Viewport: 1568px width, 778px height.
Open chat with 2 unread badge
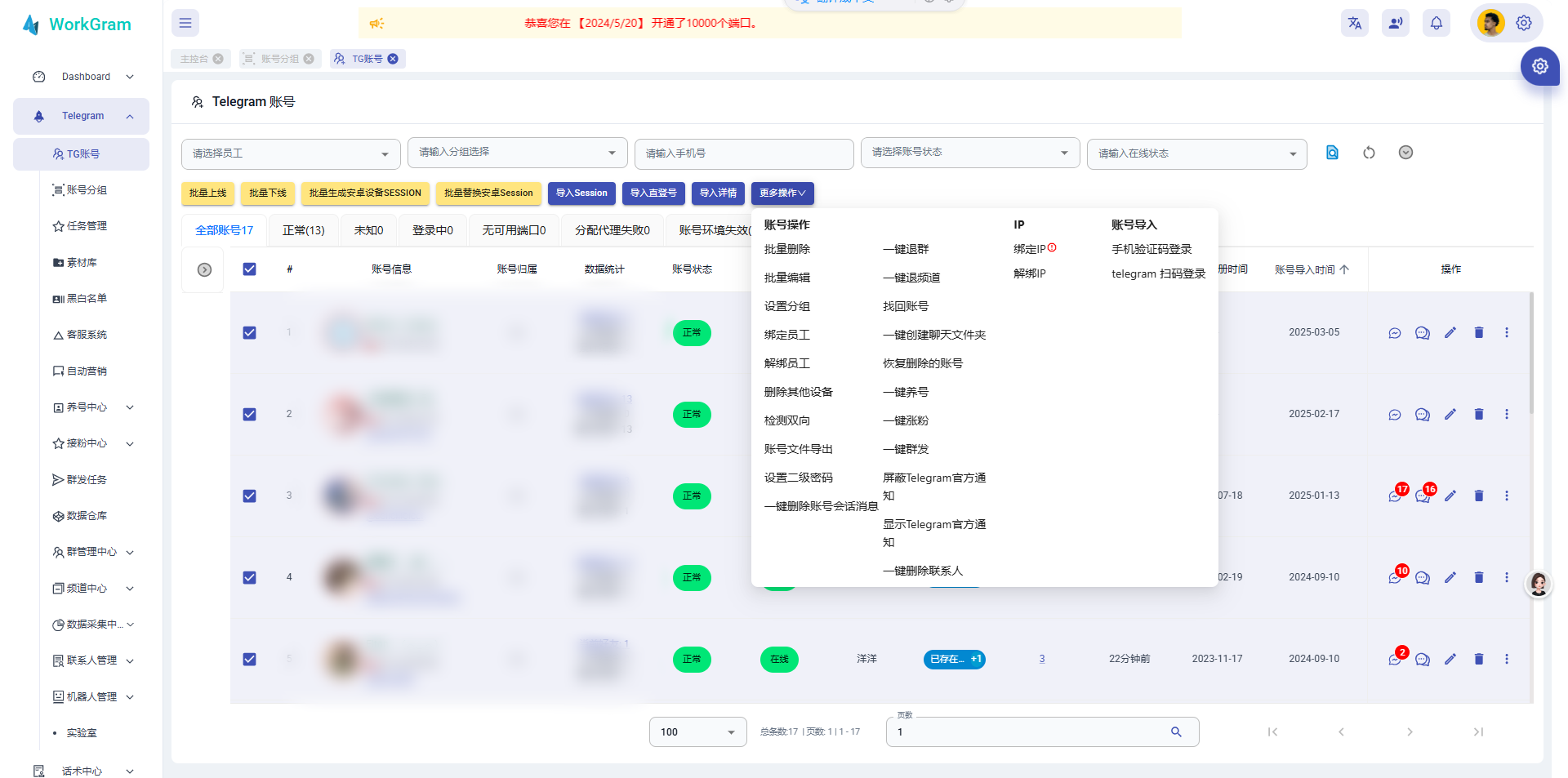coord(1395,659)
